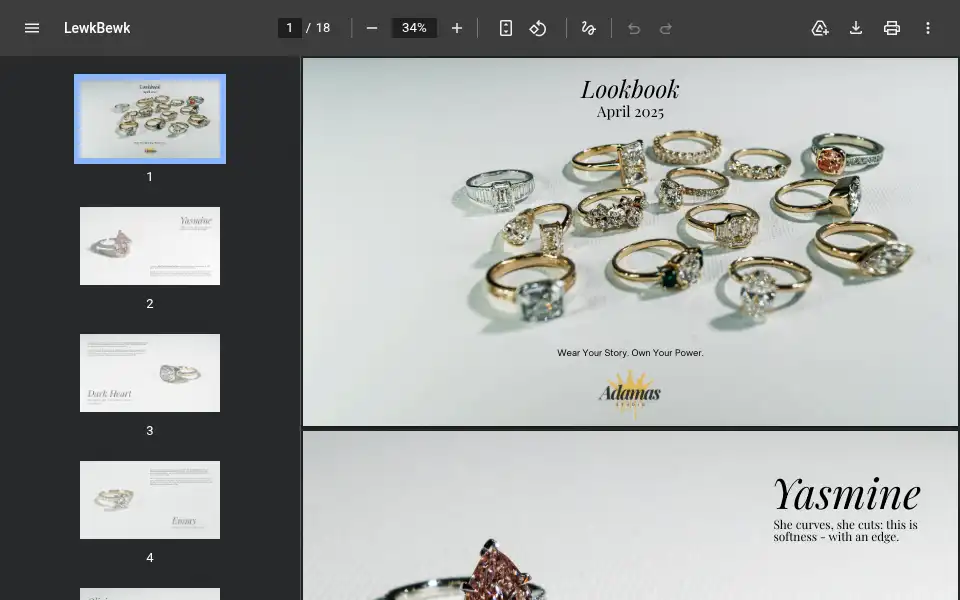Save the PDF to Google Drive
Image resolution: width=960 pixels, height=600 pixels.
820,28
